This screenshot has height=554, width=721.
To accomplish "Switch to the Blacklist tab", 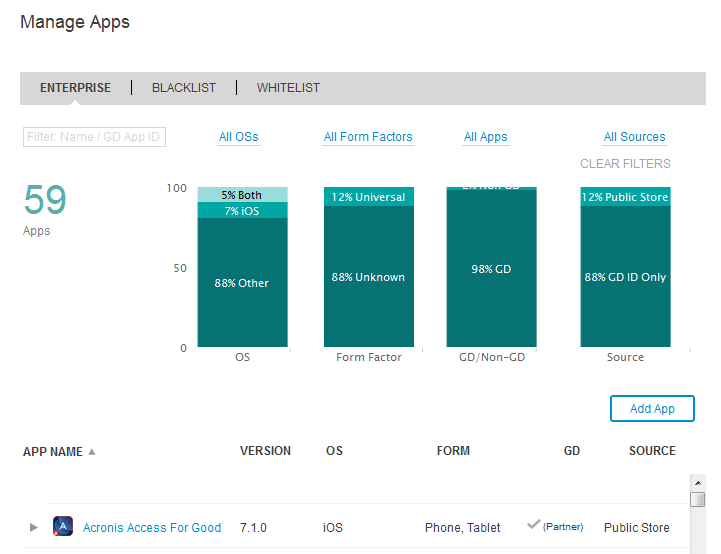I will pyautogui.click(x=184, y=88).
